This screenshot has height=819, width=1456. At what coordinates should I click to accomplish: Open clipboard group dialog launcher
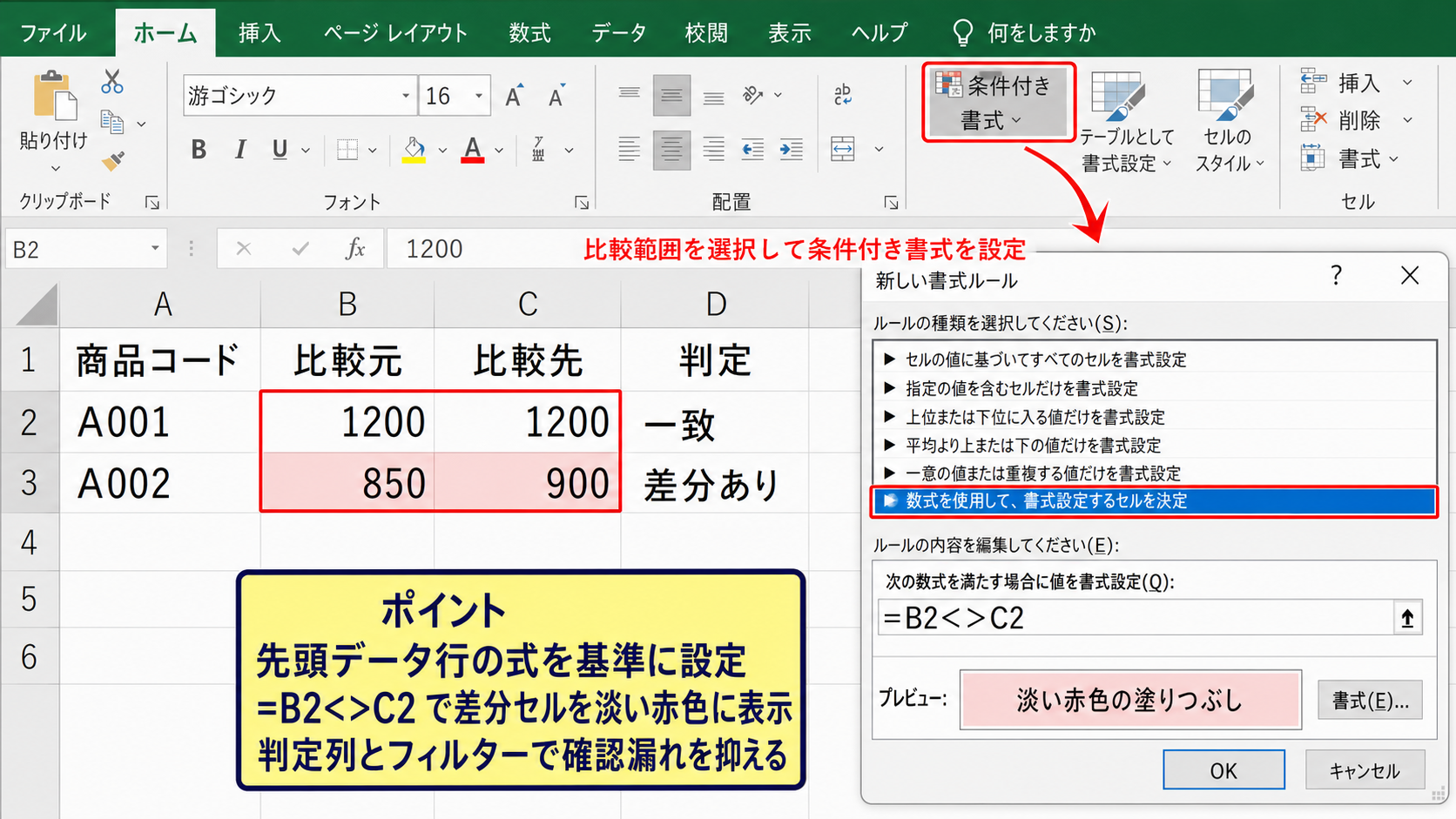[152, 203]
